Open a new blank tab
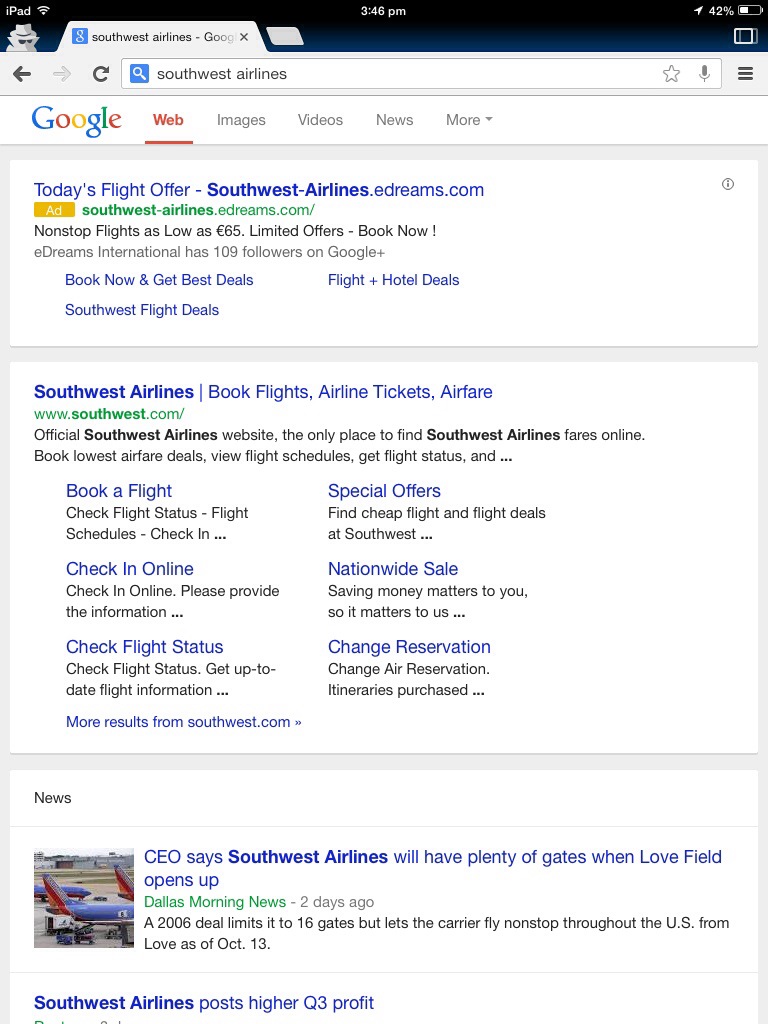Screen dimensions: 768x1024 [x=285, y=37]
